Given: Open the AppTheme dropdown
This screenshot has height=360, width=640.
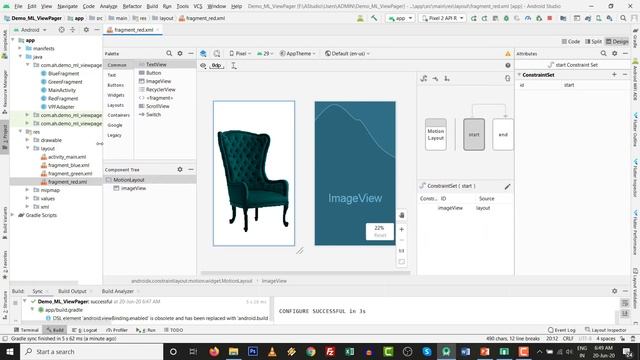Looking at the screenshot, I should click(x=298, y=53).
